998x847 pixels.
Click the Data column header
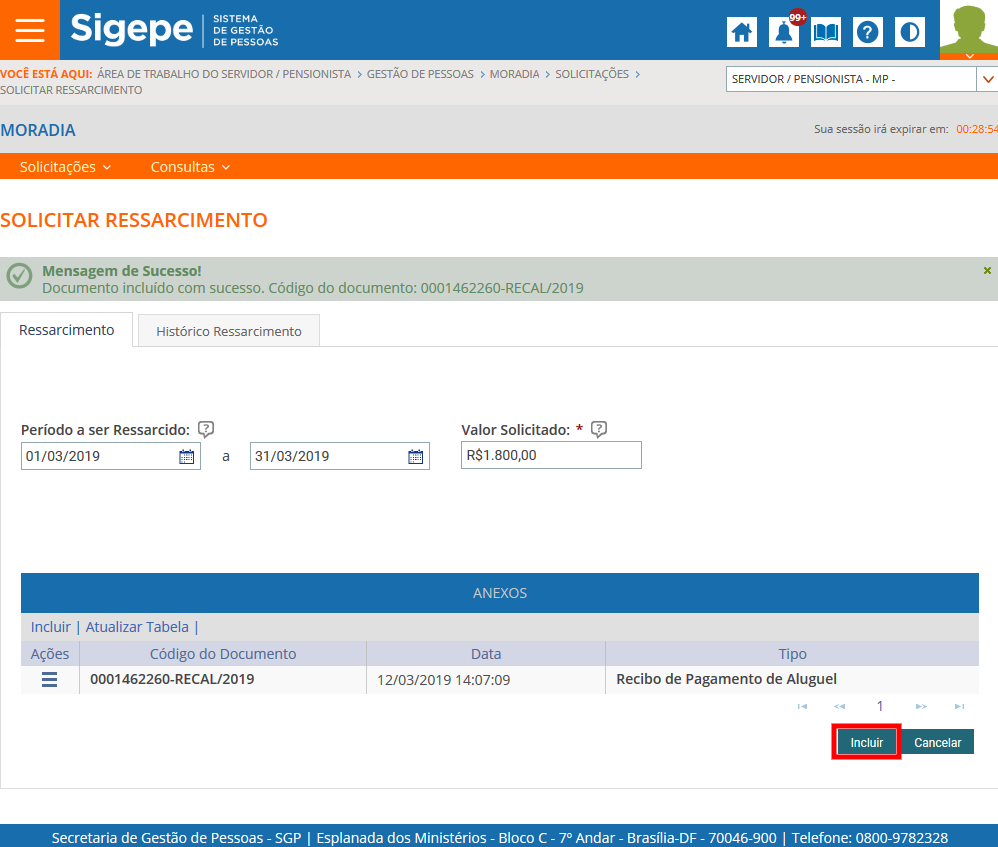[486, 654]
